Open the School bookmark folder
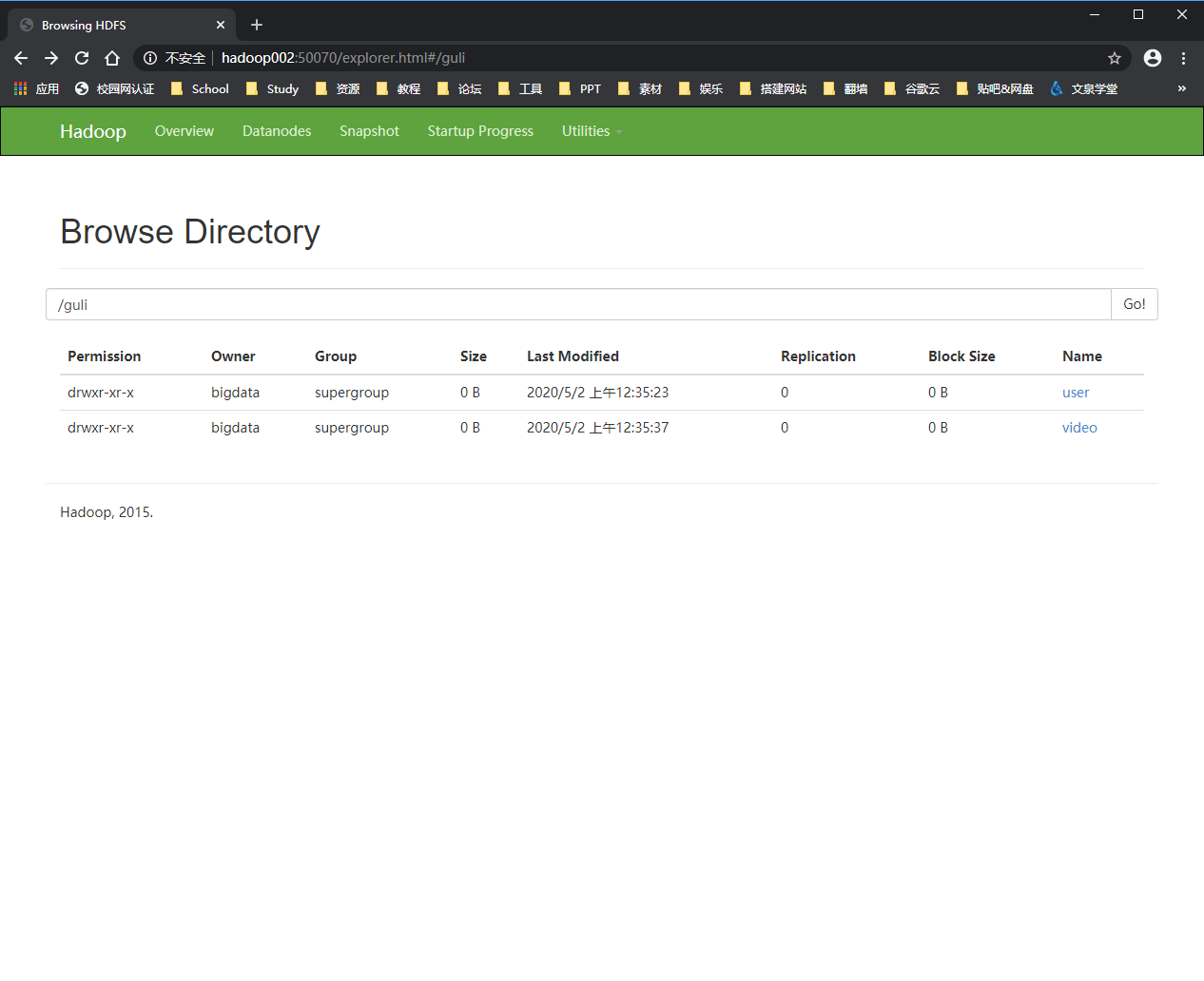This screenshot has width=1204, height=981. pos(200,88)
